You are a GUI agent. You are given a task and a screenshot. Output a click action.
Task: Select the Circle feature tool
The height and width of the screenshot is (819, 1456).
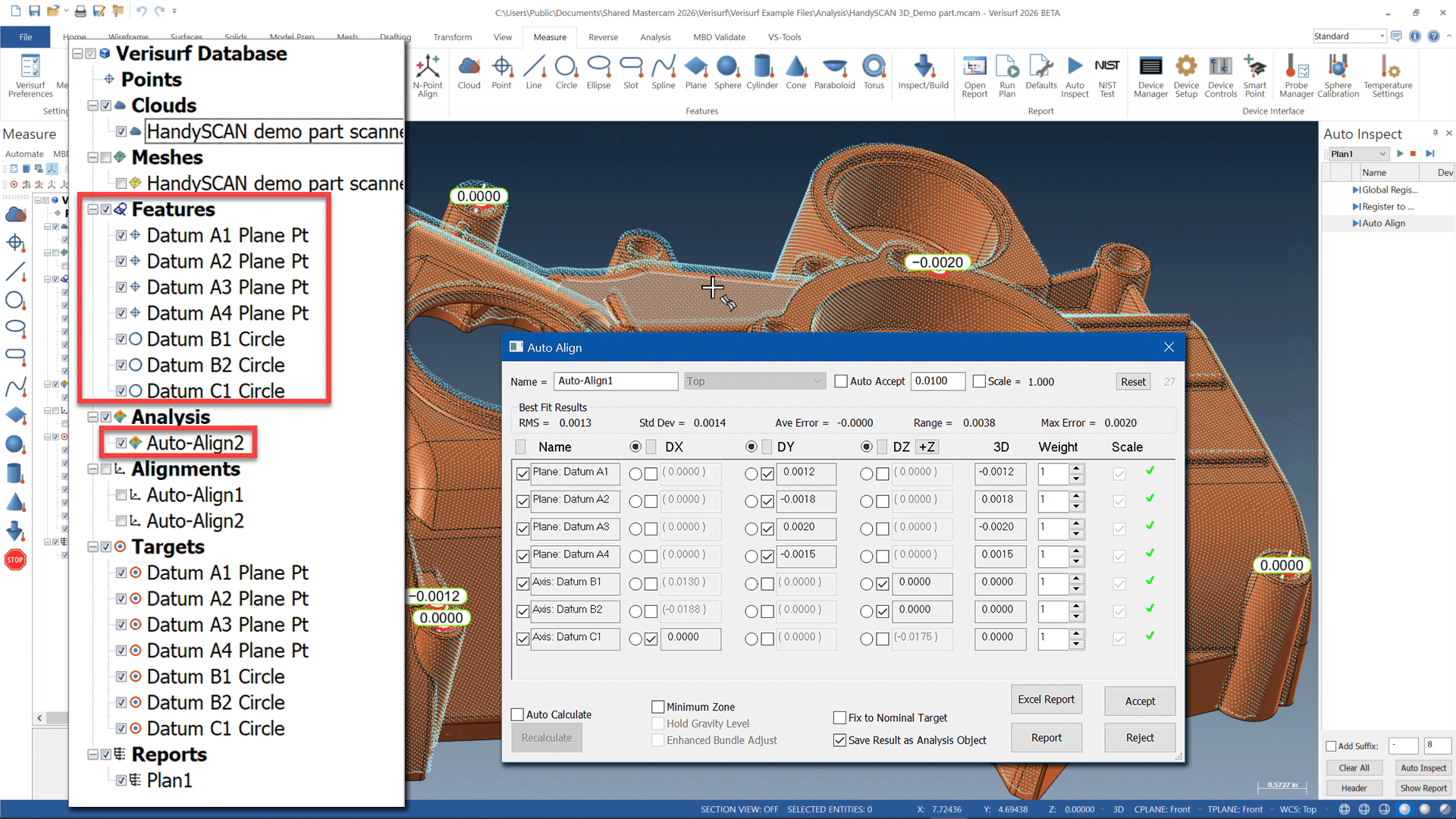tap(566, 73)
